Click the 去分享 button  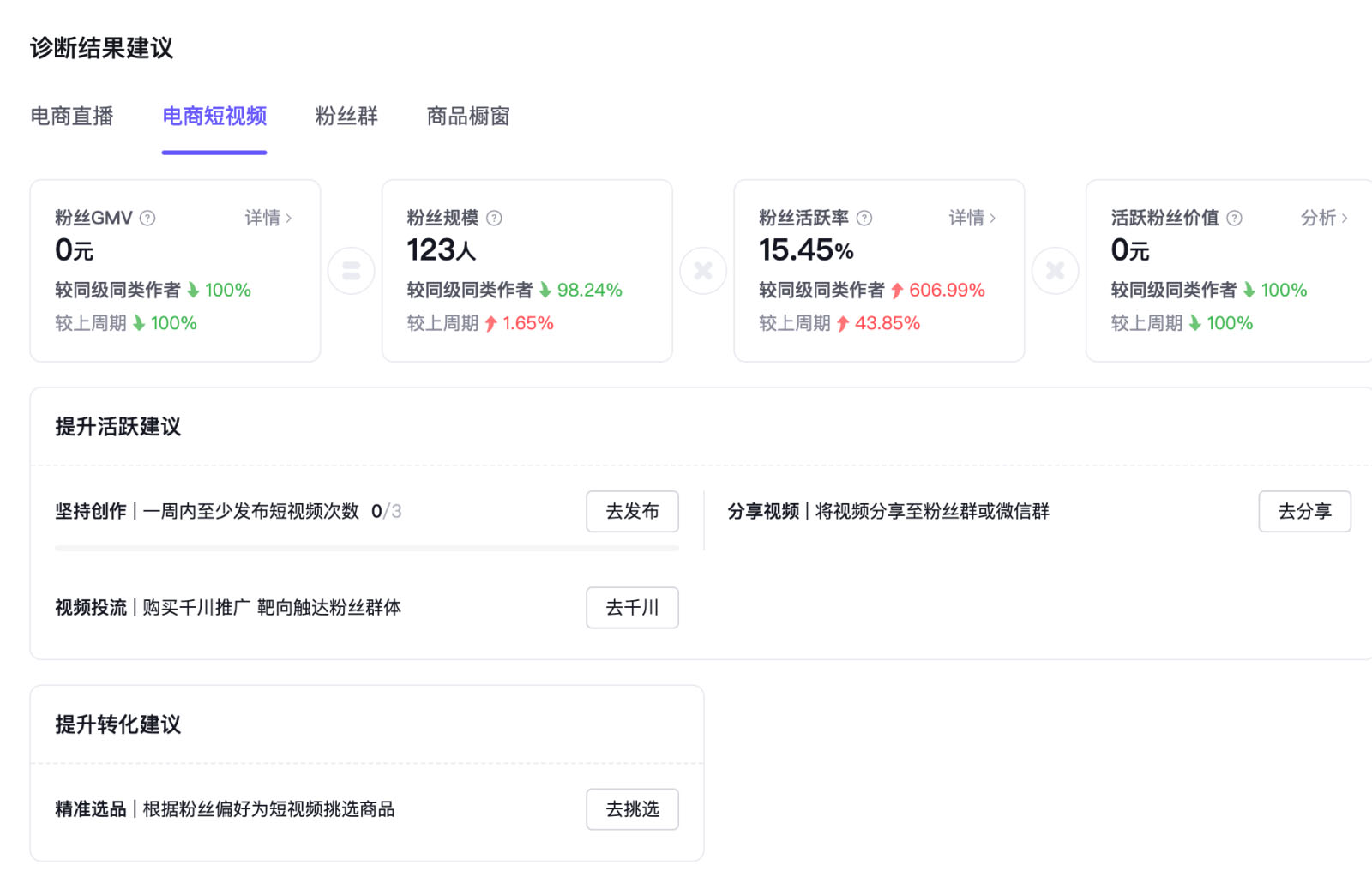coord(1303,512)
